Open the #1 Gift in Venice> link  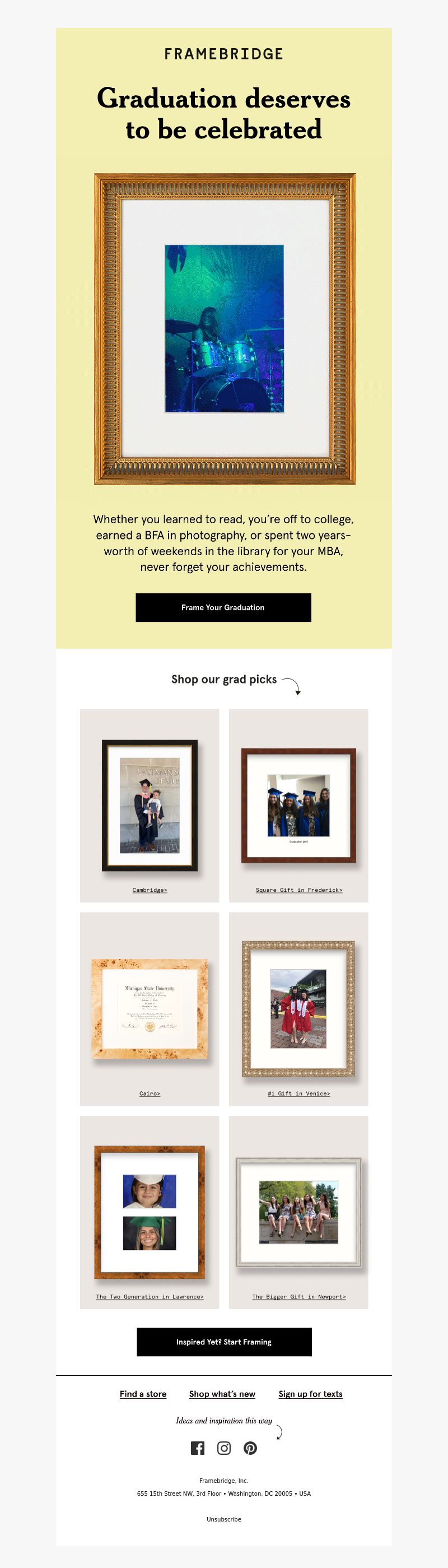(x=299, y=1093)
